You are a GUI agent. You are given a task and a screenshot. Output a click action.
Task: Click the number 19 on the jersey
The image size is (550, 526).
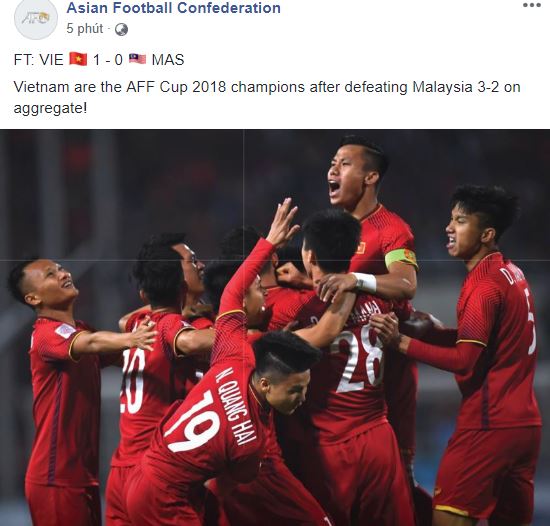pos(194,422)
